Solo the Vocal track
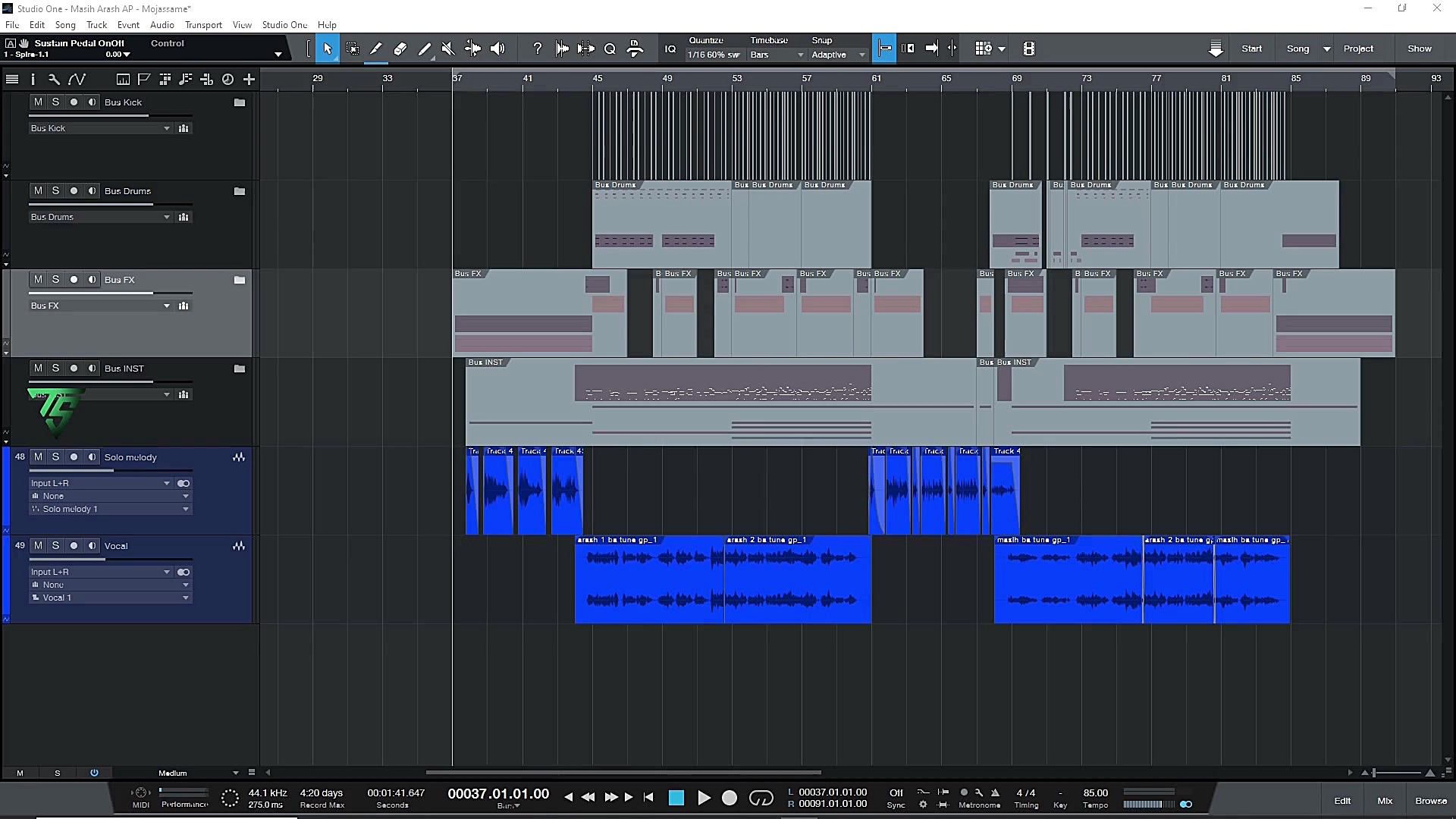 [x=55, y=546]
